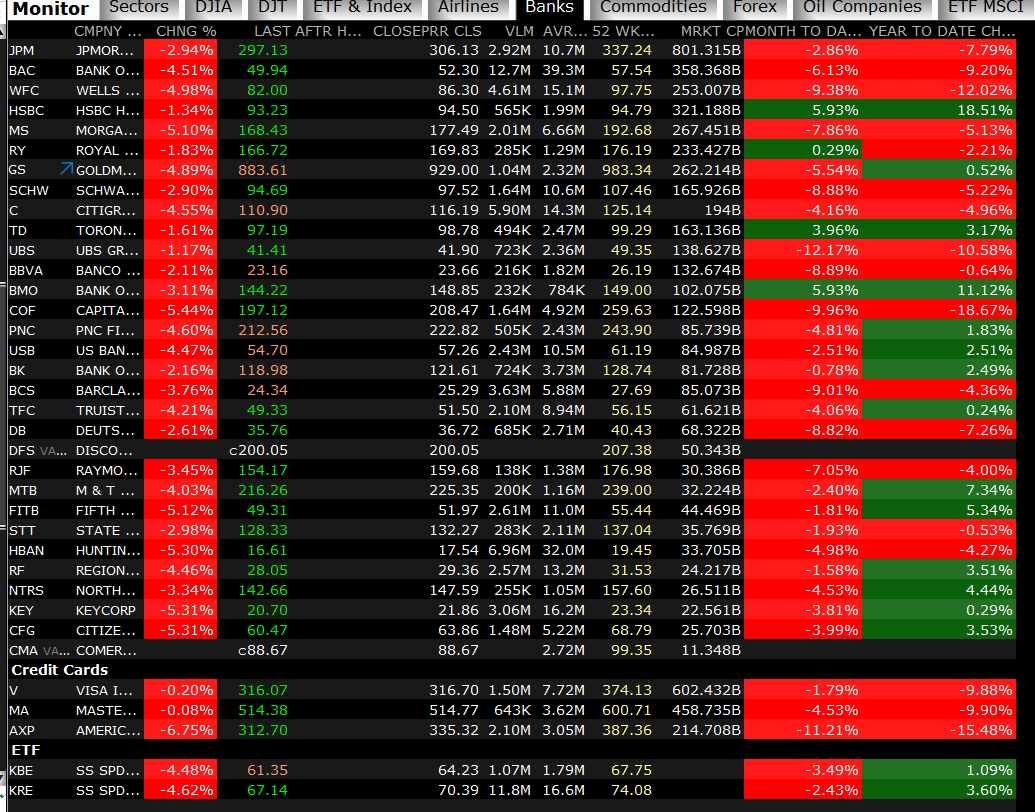
Task: Click the CITIGR... company name
Action: [106, 211]
